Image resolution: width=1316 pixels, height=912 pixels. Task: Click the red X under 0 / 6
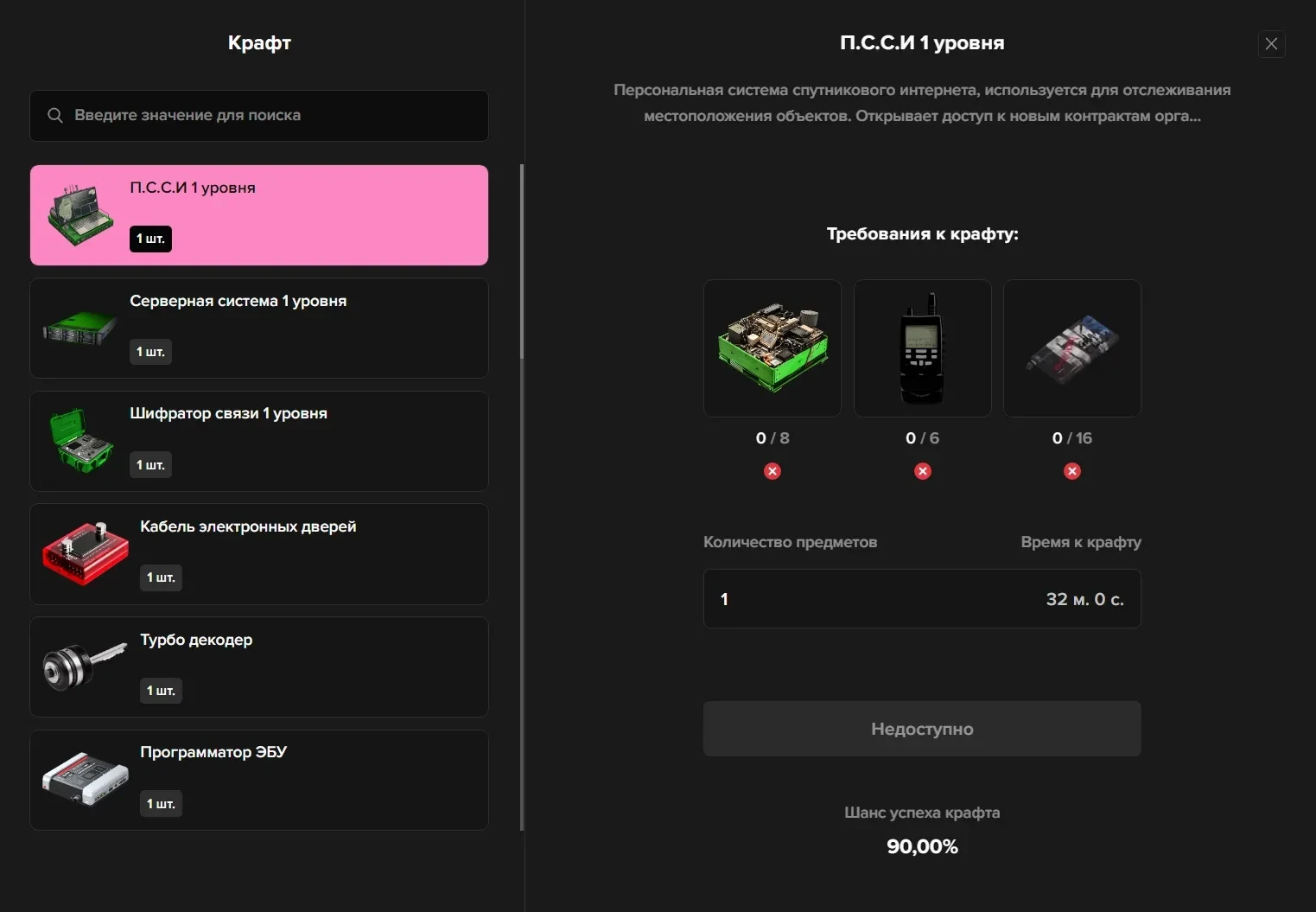923,471
